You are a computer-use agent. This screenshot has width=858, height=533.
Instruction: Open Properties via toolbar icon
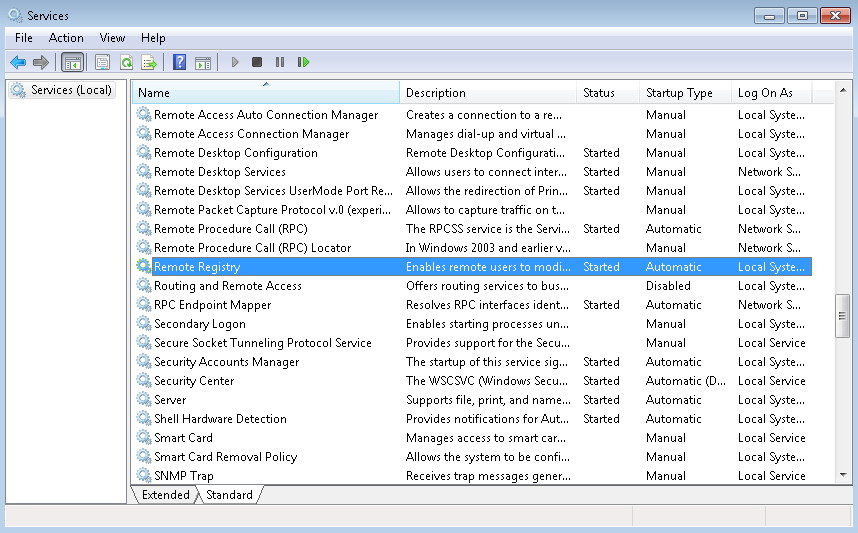(x=102, y=62)
